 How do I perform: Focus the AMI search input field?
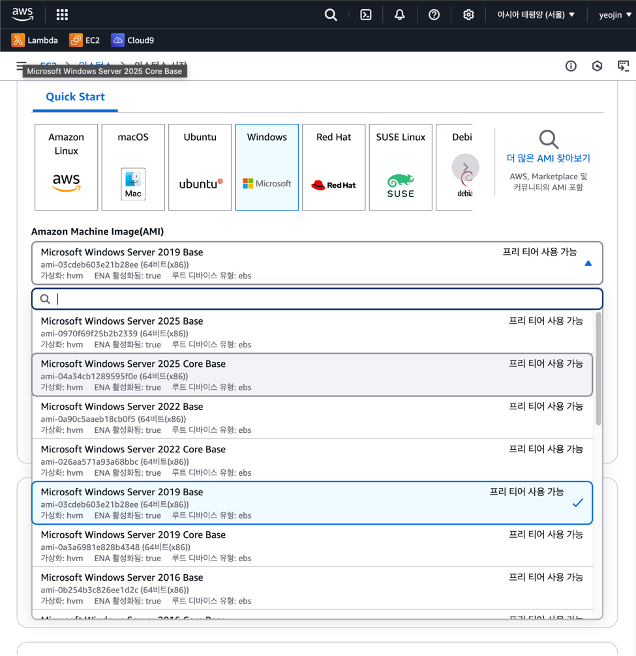pyautogui.click(x=317, y=299)
